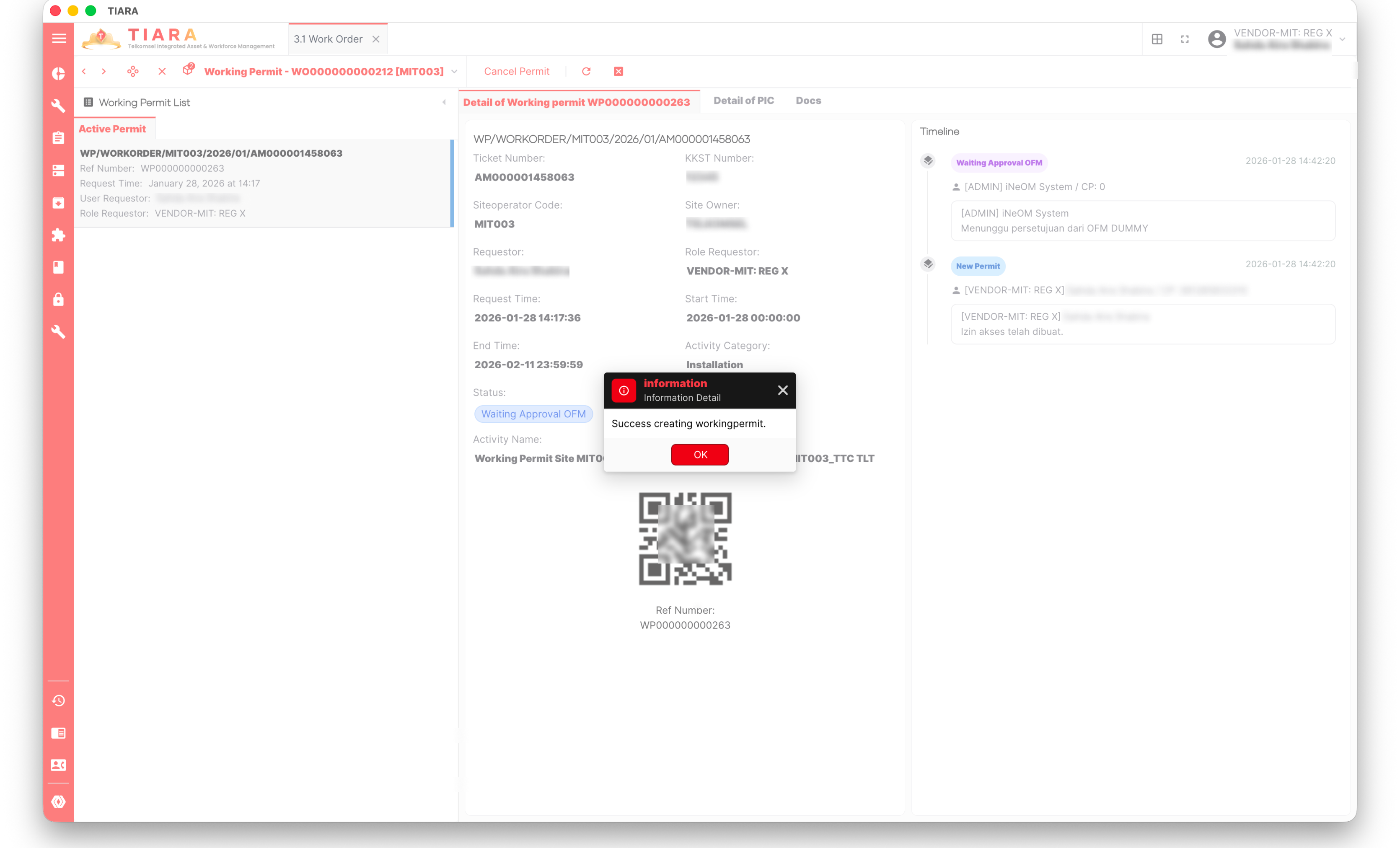Image resolution: width=1400 pixels, height=848 pixels.
Task: Open the grid layout icon in header
Action: pyautogui.click(x=1157, y=39)
